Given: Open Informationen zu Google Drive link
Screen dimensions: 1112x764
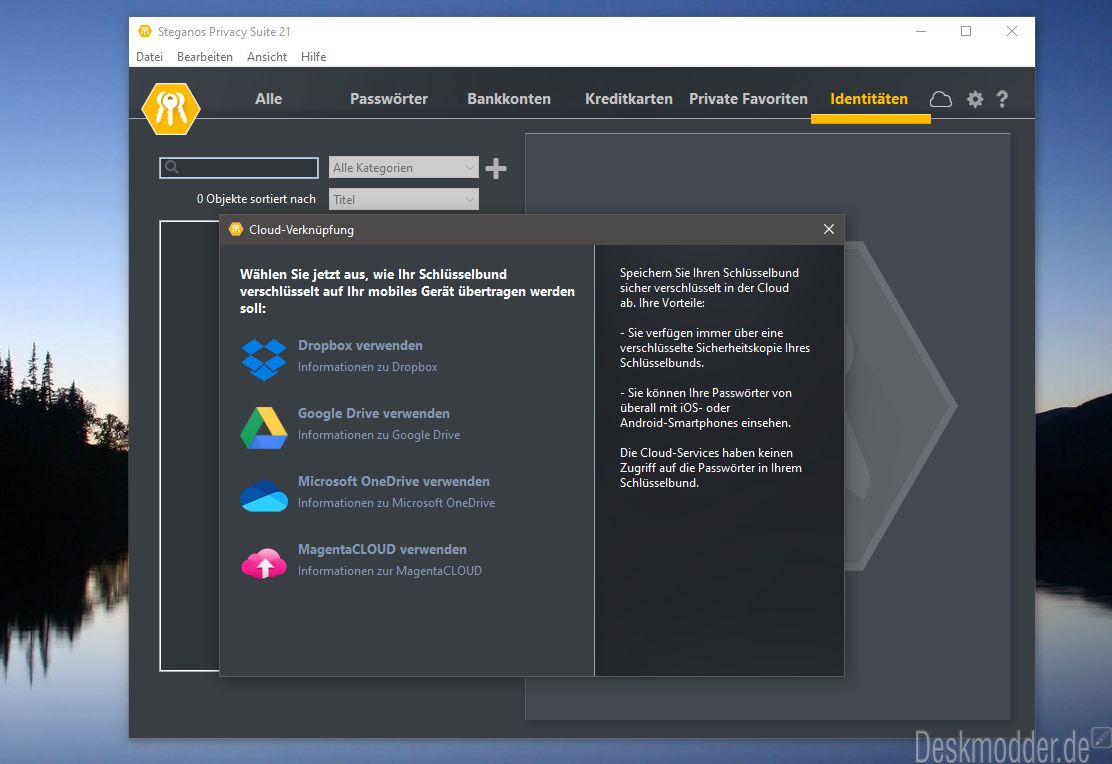Looking at the screenshot, I should pyautogui.click(x=379, y=435).
